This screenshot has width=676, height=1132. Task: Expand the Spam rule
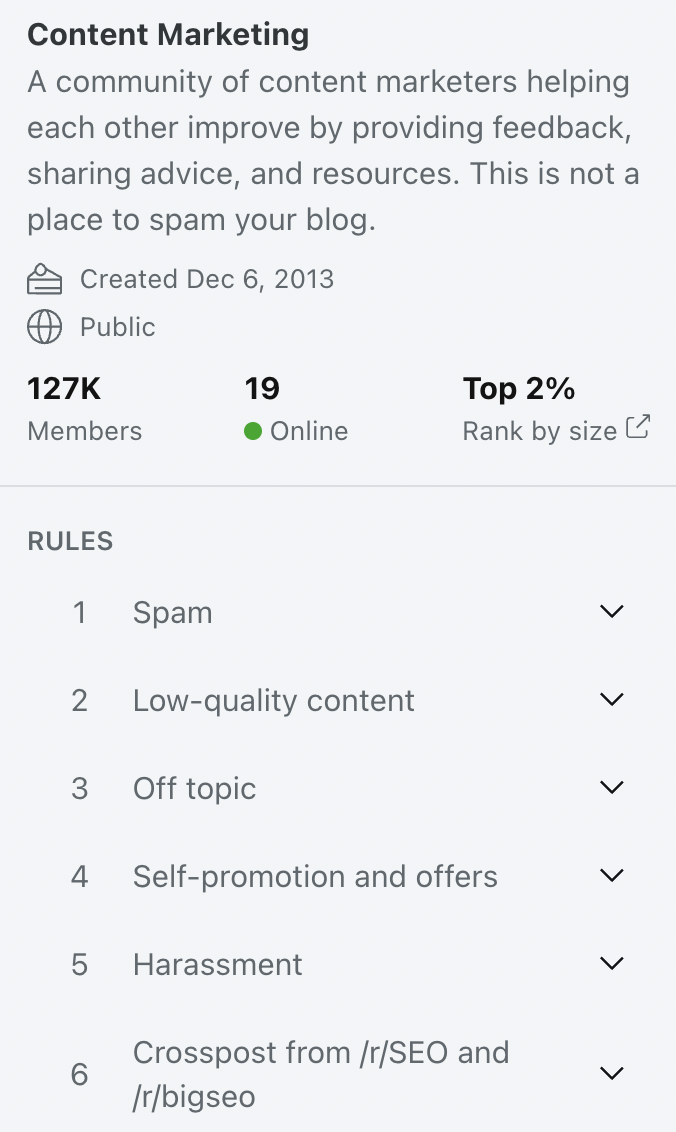tap(612, 611)
